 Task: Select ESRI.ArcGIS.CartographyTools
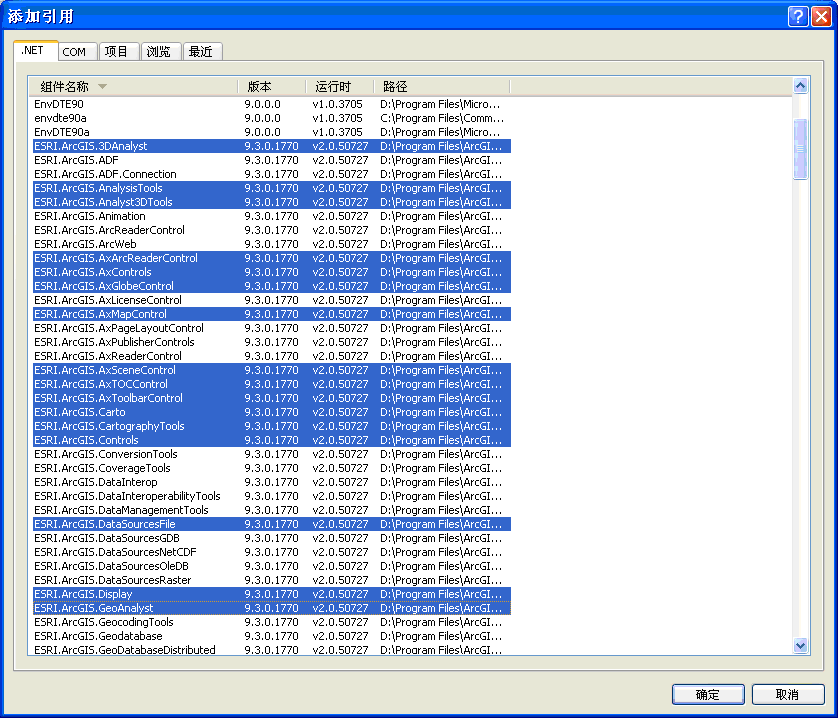[271, 426]
